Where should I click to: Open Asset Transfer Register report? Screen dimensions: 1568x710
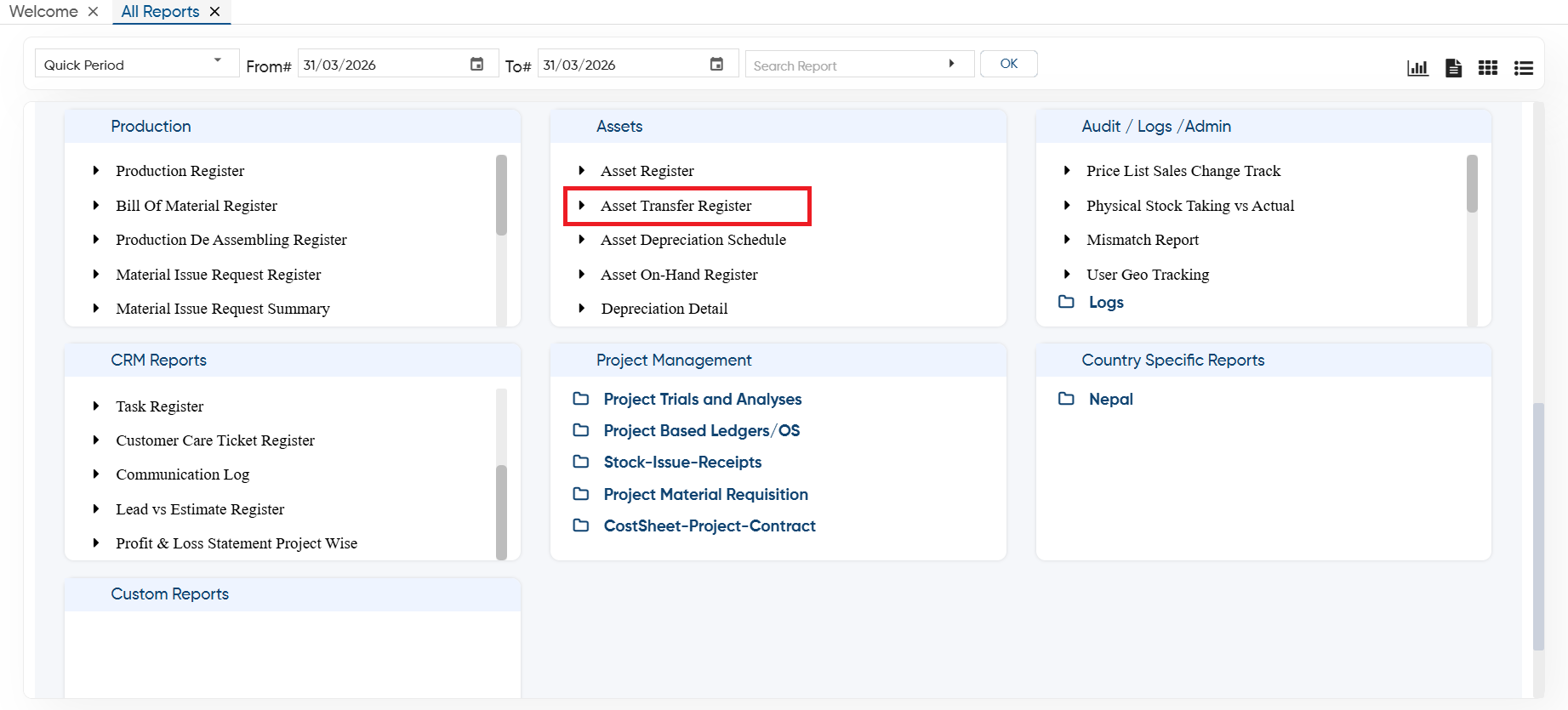click(x=676, y=206)
